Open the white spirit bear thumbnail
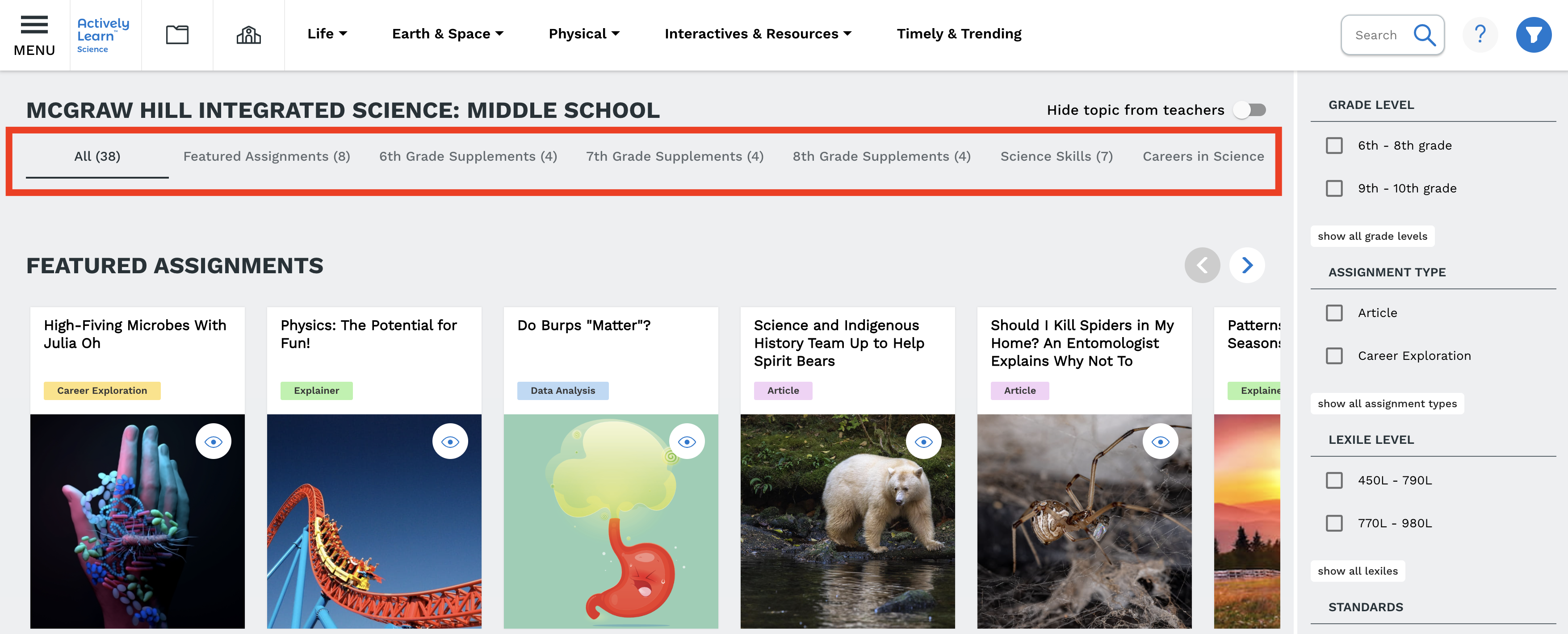Viewport: 1568px width, 634px height. [x=848, y=521]
